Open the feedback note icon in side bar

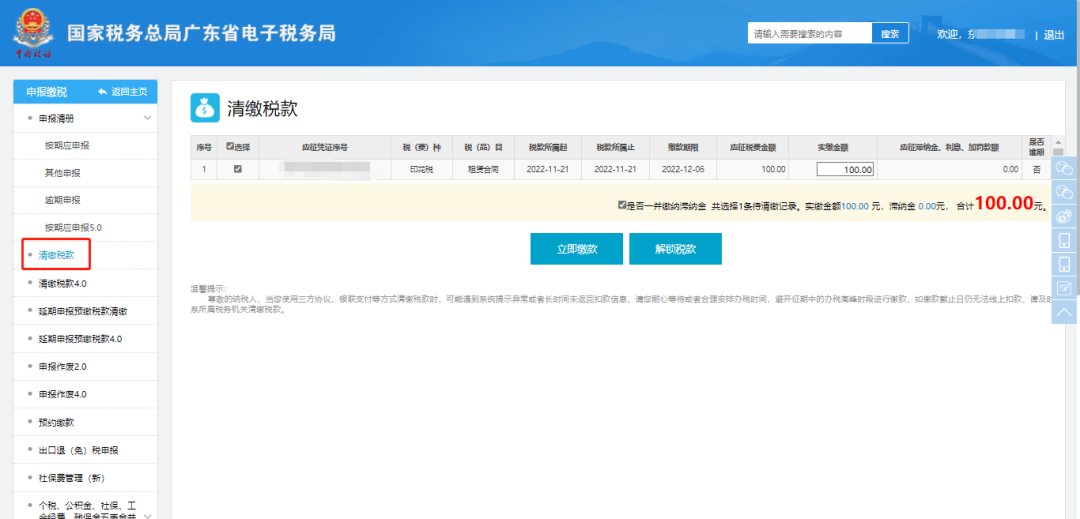pyautogui.click(x=1065, y=288)
